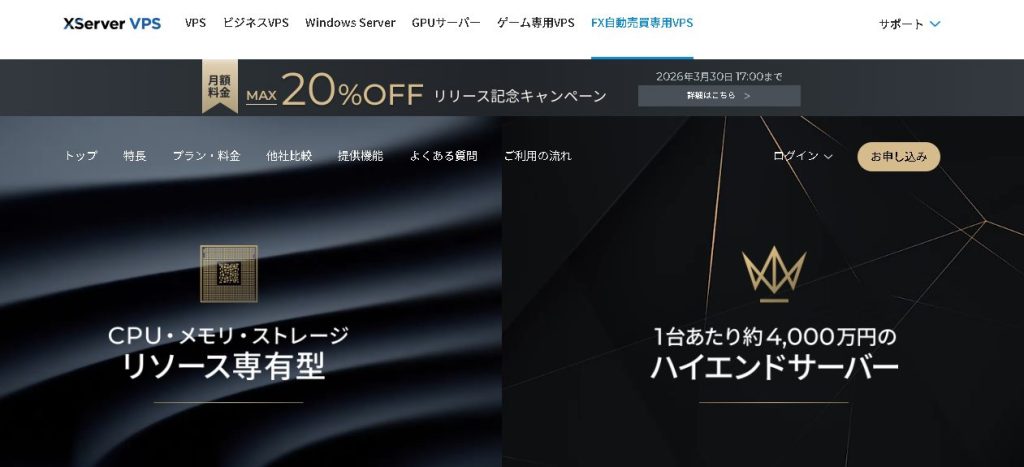Open the GPUサーバー page
Image resolution: width=1024 pixels, height=467 pixels.
446,23
